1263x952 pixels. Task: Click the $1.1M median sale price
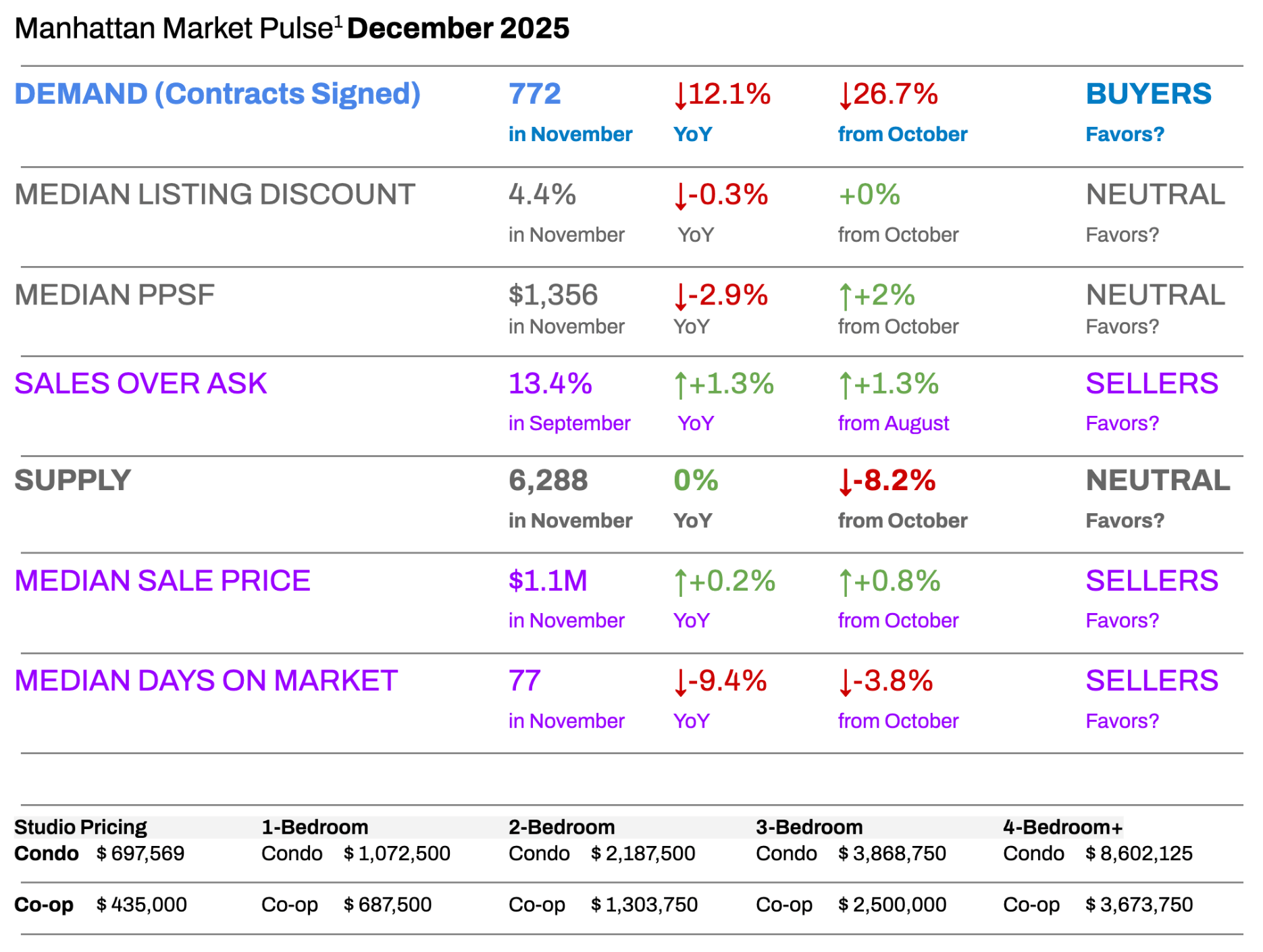(x=548, y=581)
